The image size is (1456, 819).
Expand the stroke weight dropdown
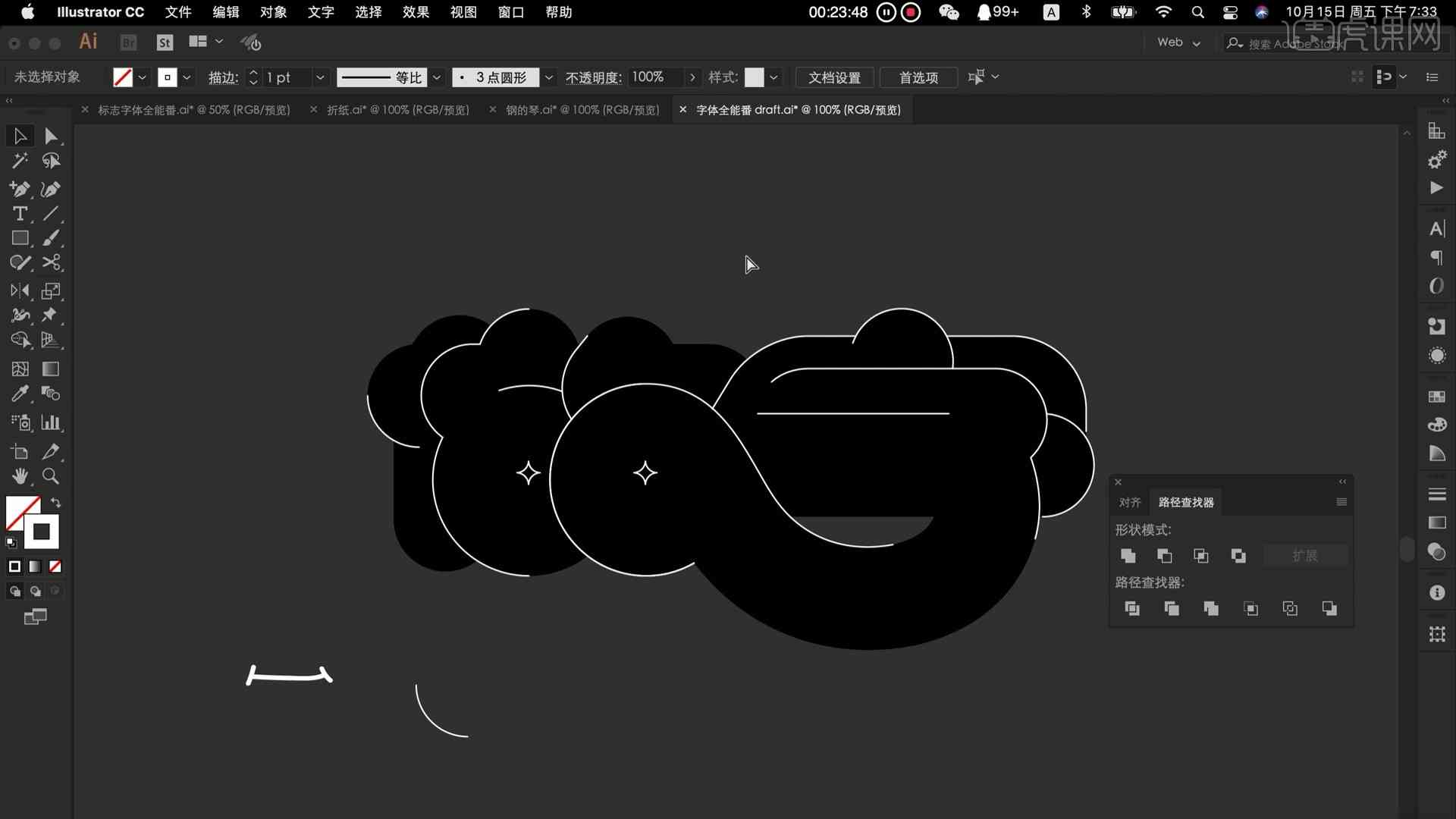point(320,77)
